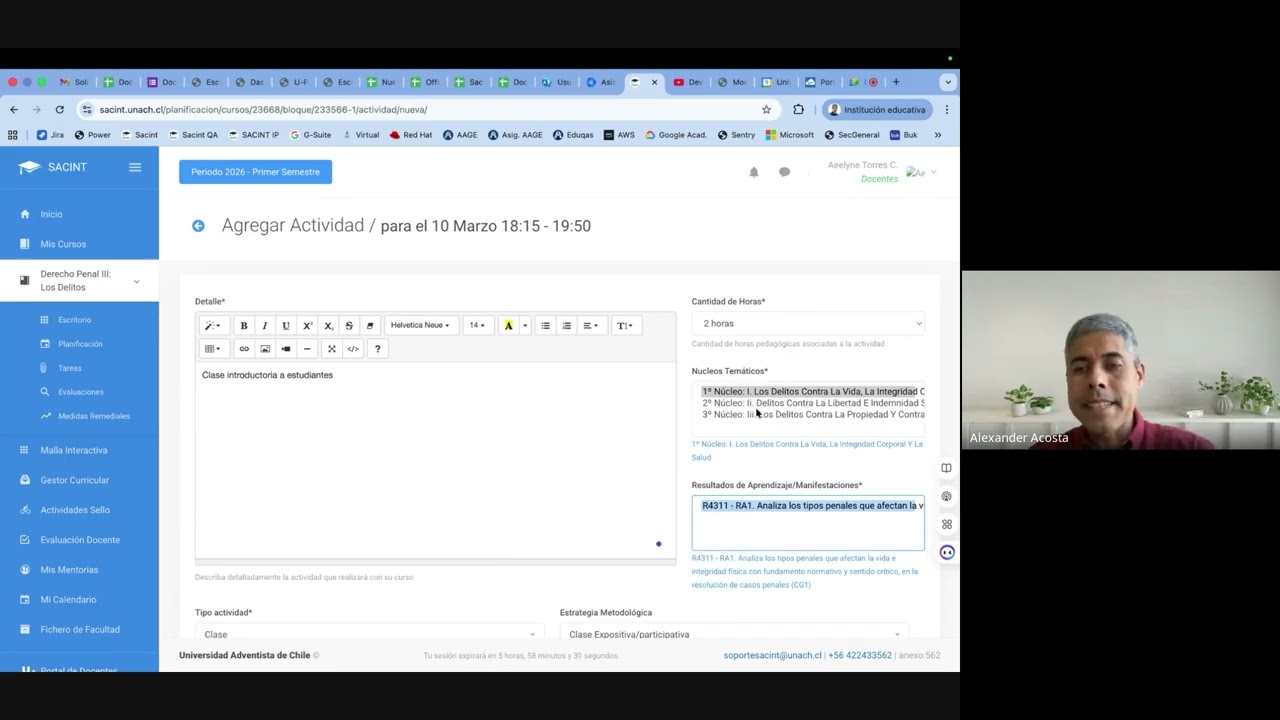
Task: Open the Estrategia Metodológica dropdown
Action: (734, 634)
